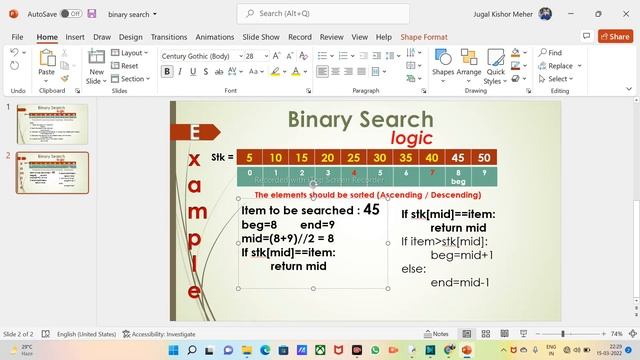Image resolution: width=640 pixels, height=360 pixels.
Task: Open the Layout dropdown
Action: (130, 53)
